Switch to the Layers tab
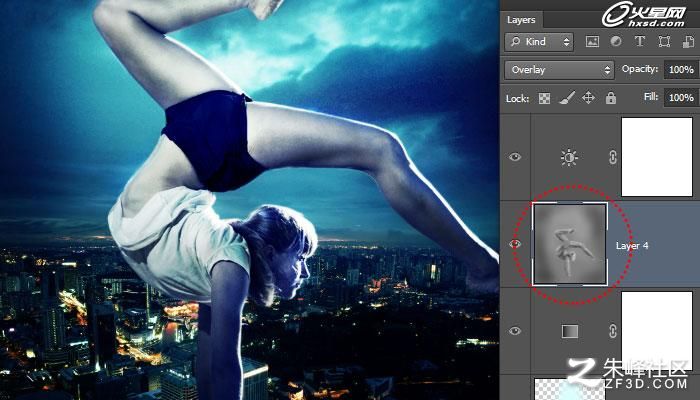The image size is (700, 400). tap(521, 20)
